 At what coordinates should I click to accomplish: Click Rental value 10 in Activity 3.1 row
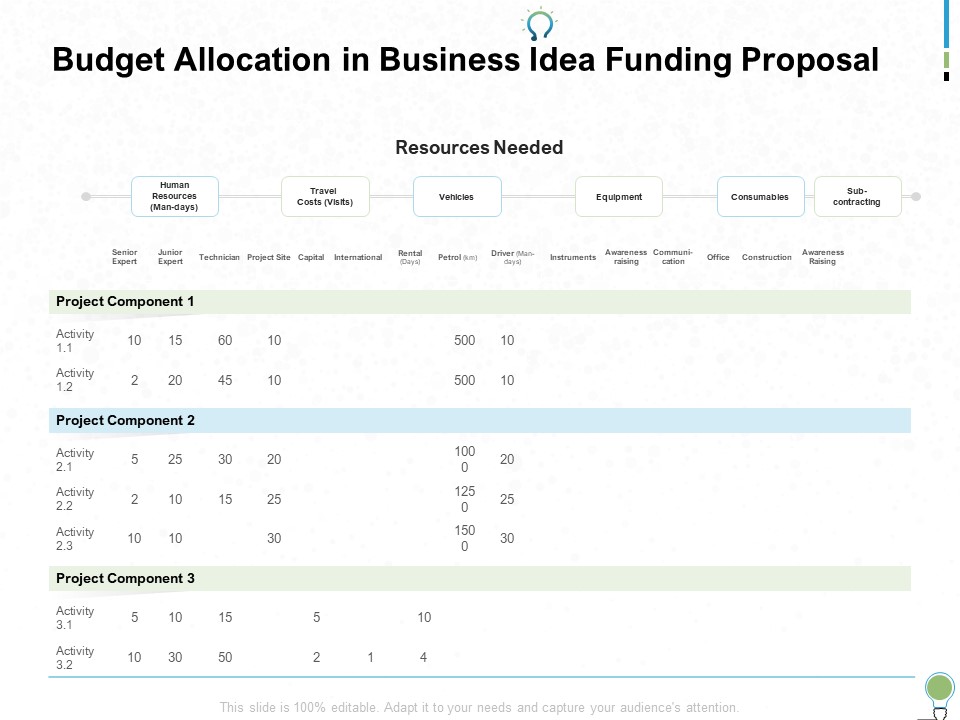click(x=424, y=617)
